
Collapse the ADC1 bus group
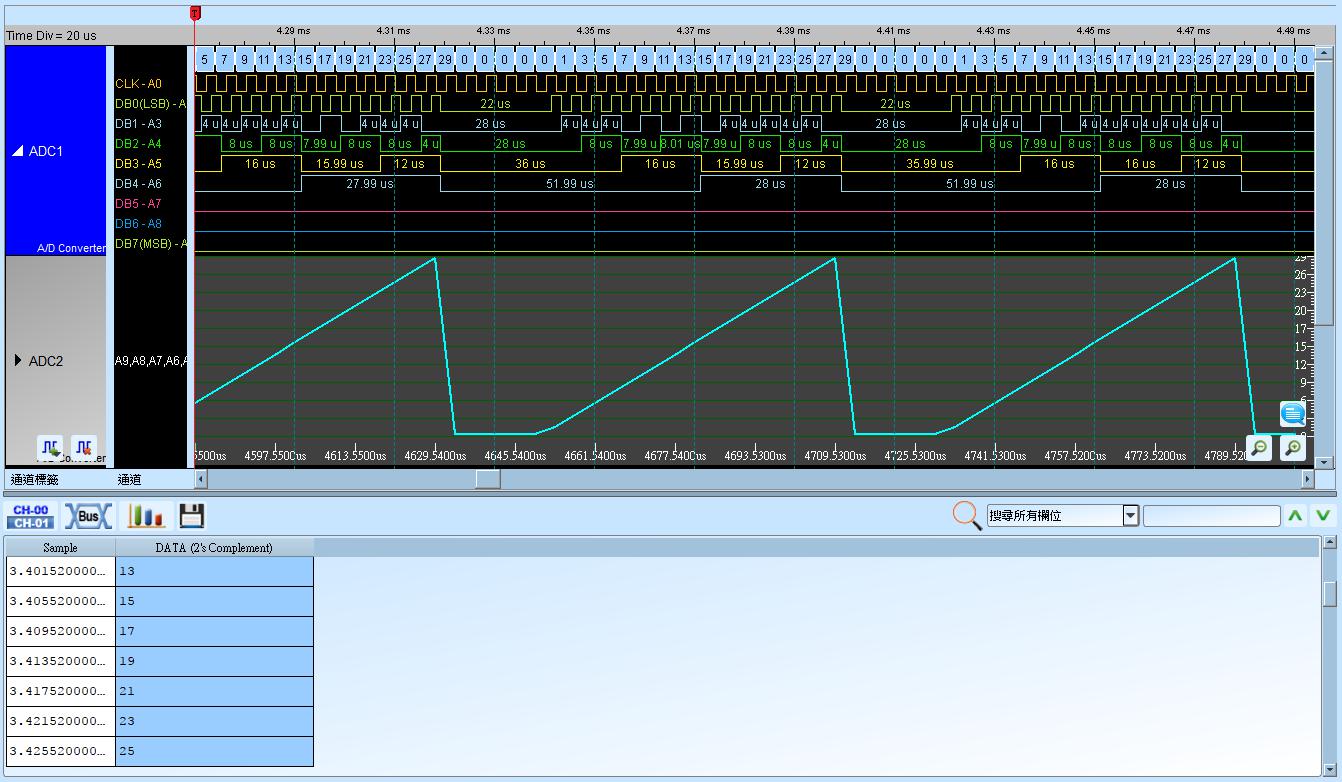click(x=18, y=151)
